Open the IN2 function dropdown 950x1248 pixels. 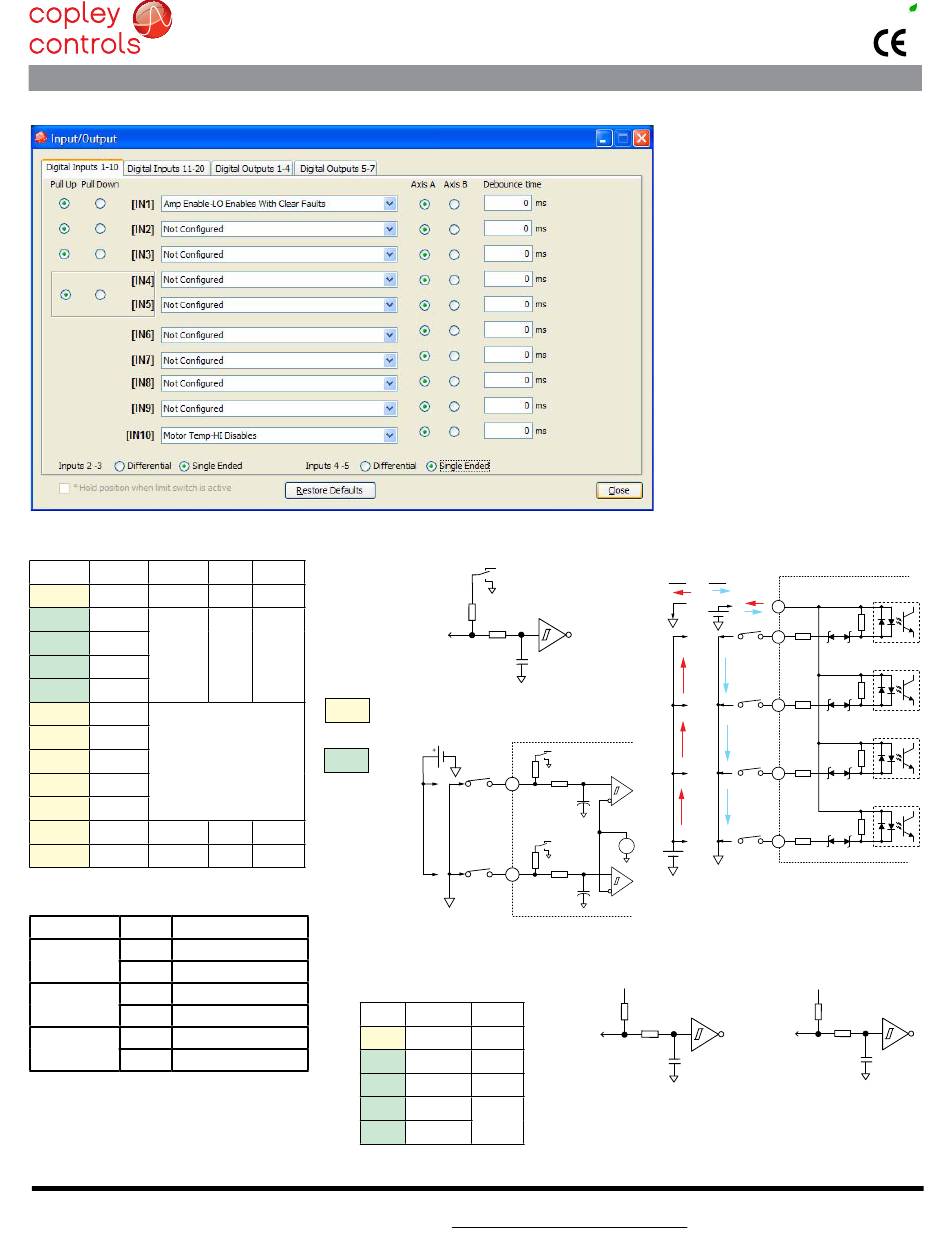390,229
